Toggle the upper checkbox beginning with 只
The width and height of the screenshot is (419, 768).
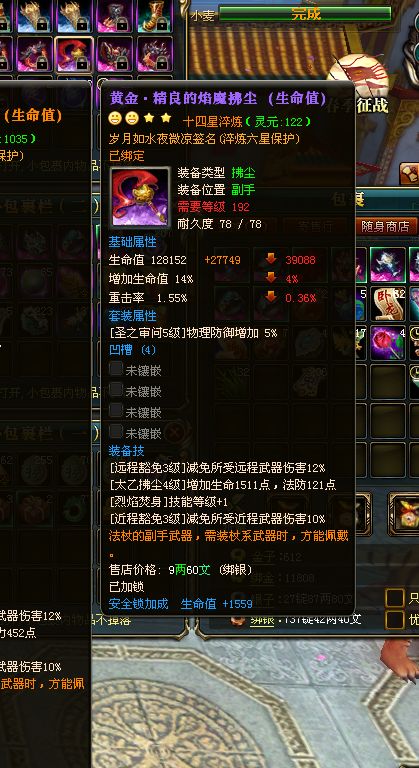(394, 598)
